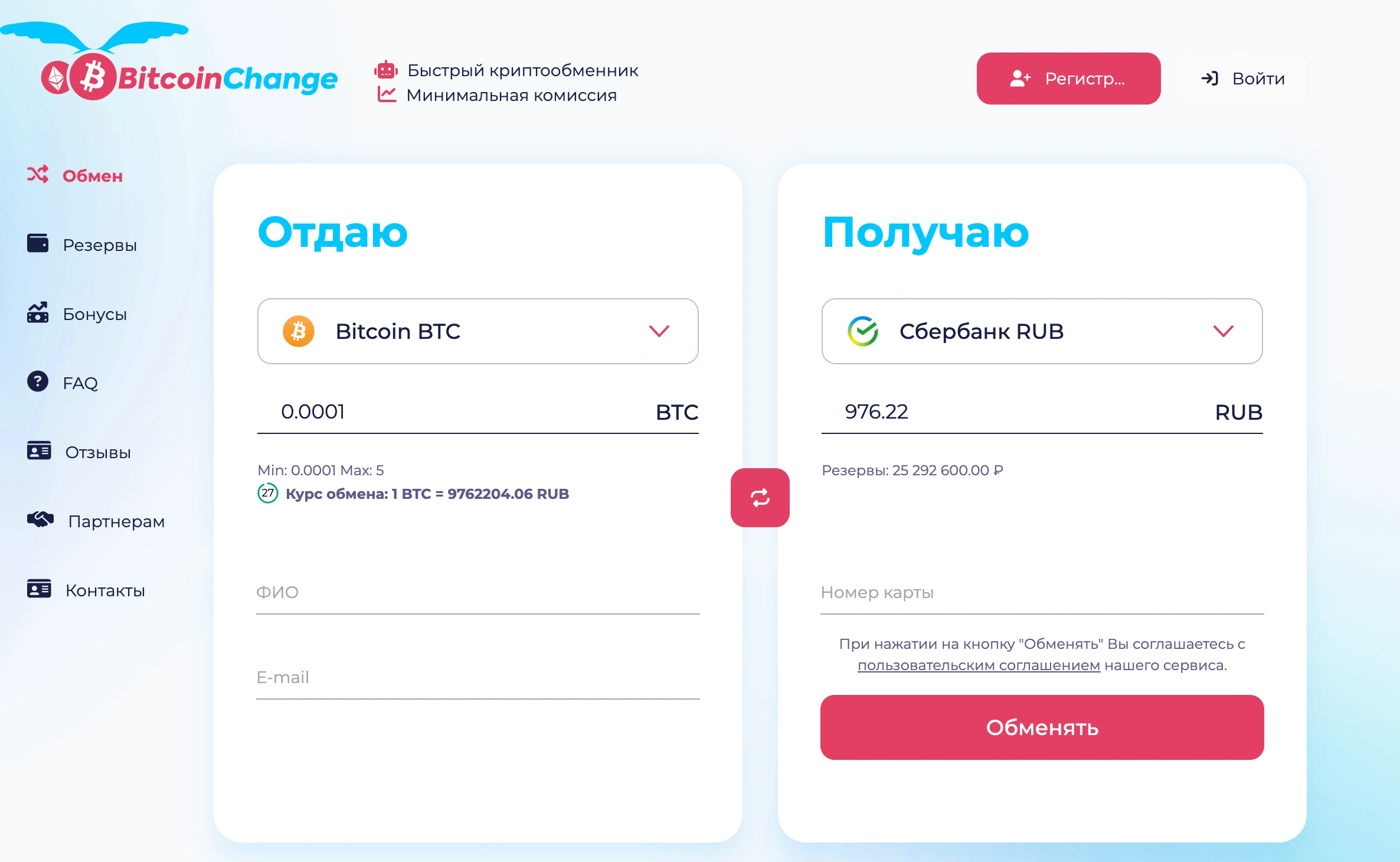The image size is (1400, 862).
Task: Click the wallet icon for Резервы
Action: [x=38, y=243]
